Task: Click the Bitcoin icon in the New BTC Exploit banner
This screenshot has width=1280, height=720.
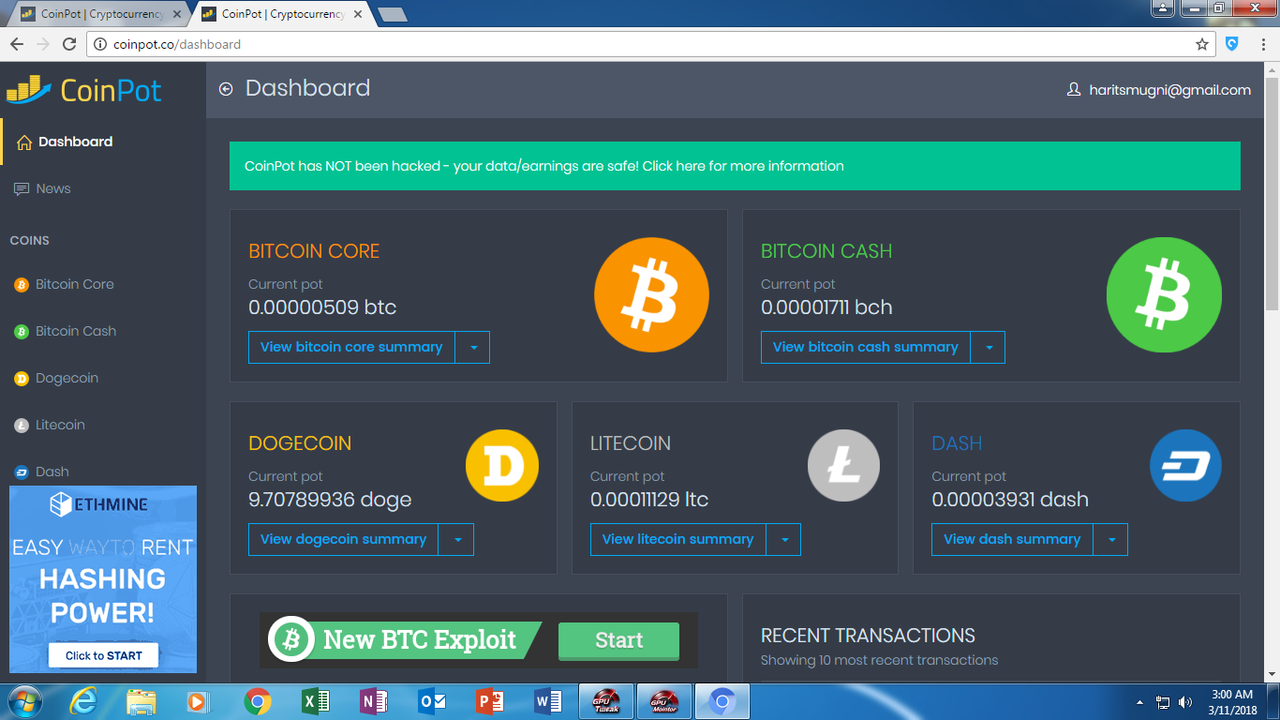Action: point(292,640)
